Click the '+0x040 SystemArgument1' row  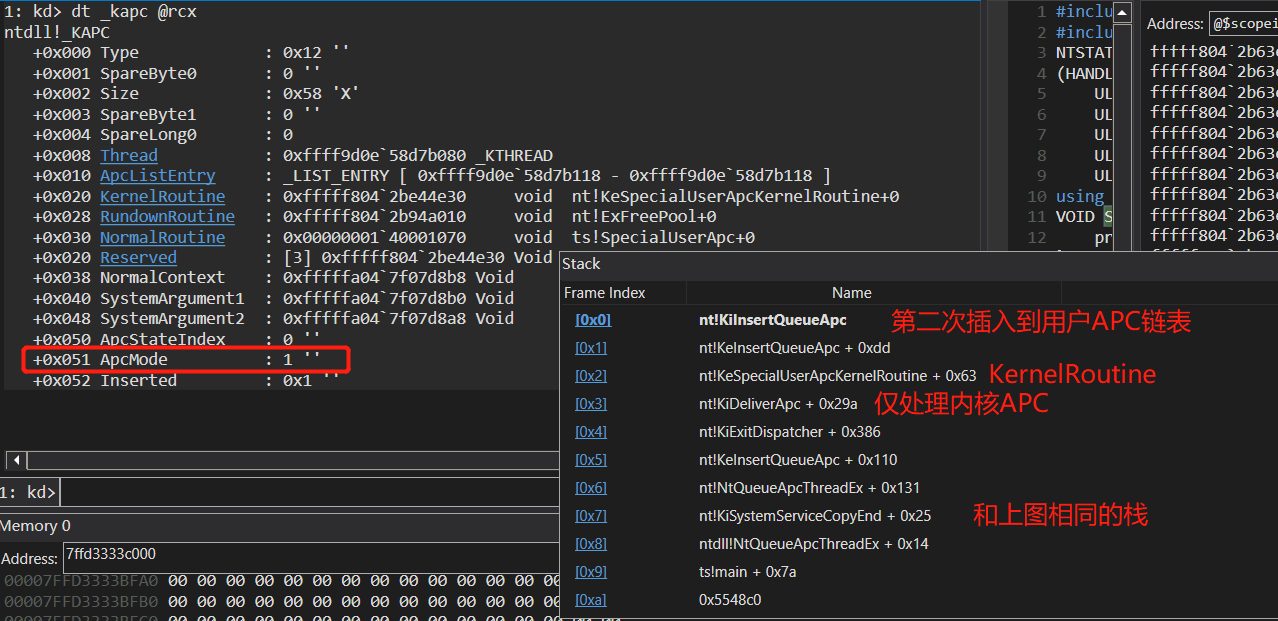[x=273, y=298]
